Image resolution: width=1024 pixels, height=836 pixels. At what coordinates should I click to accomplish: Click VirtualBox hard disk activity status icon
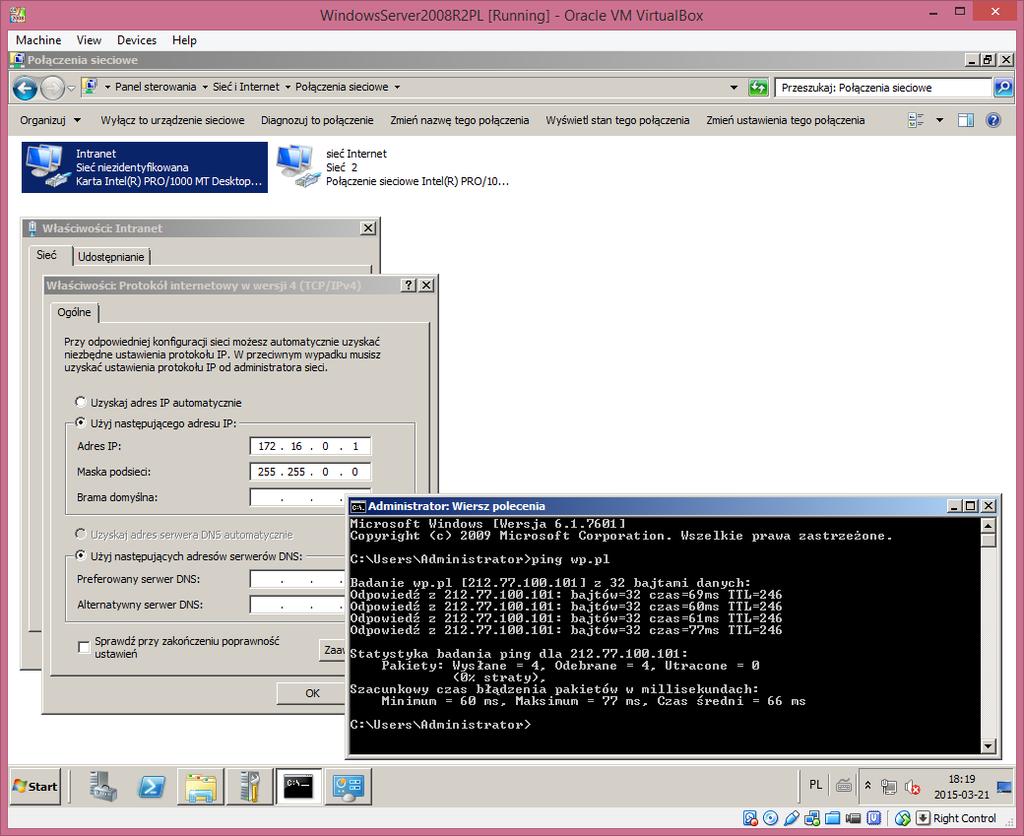(x=750, y=818)
